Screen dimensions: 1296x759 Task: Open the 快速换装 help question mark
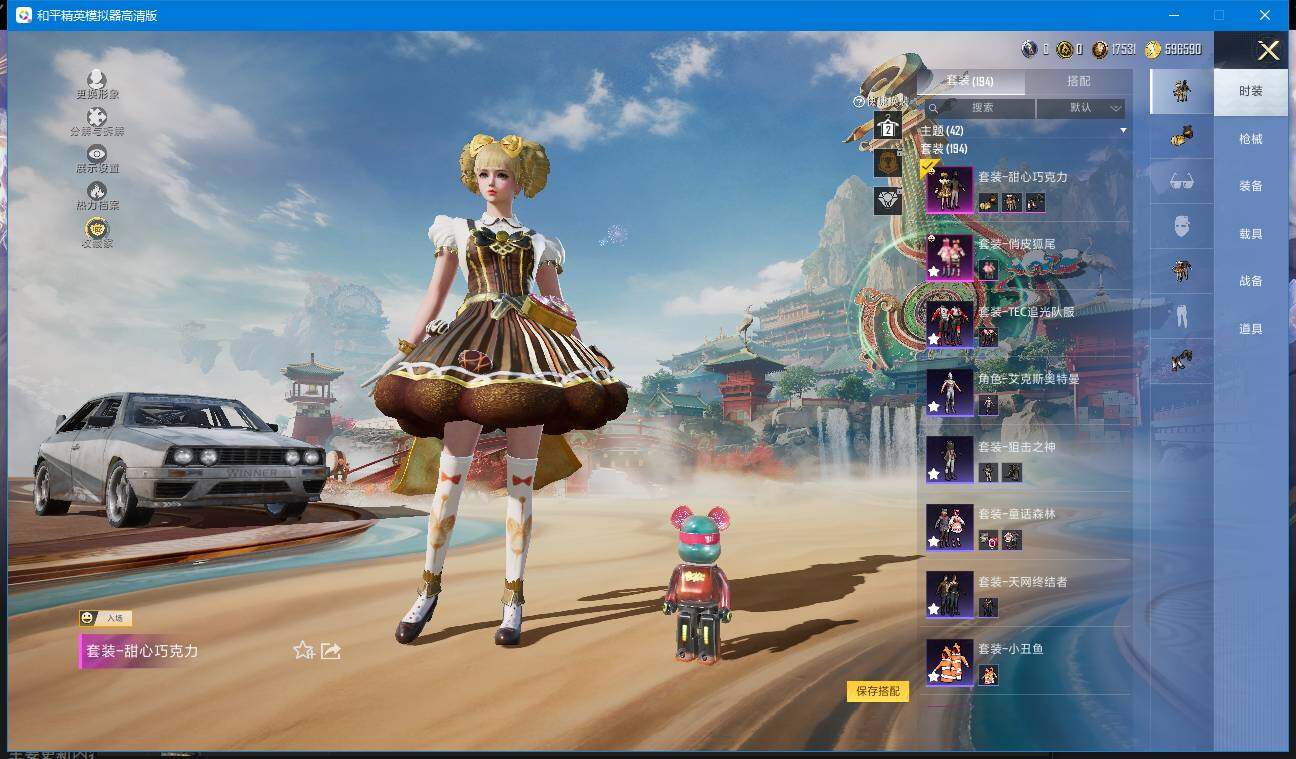point(858,101)
